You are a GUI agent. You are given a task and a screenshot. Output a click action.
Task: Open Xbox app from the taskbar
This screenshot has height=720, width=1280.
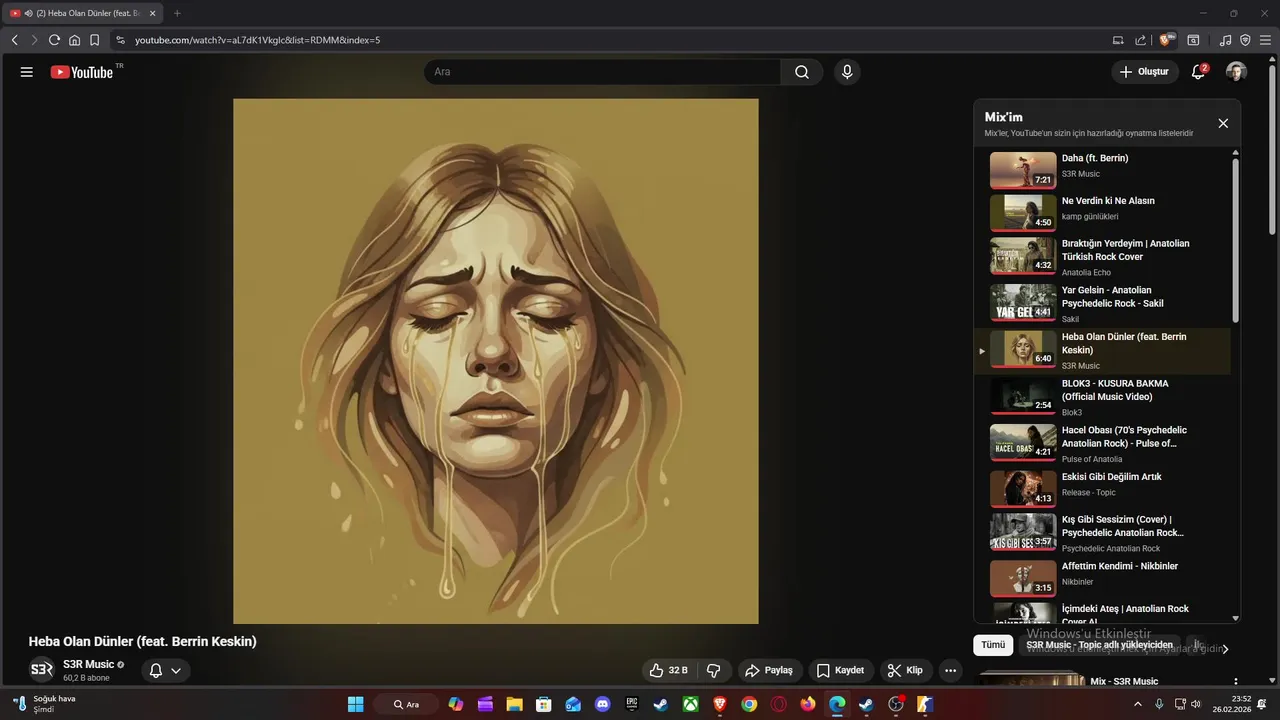pos(690,704)
